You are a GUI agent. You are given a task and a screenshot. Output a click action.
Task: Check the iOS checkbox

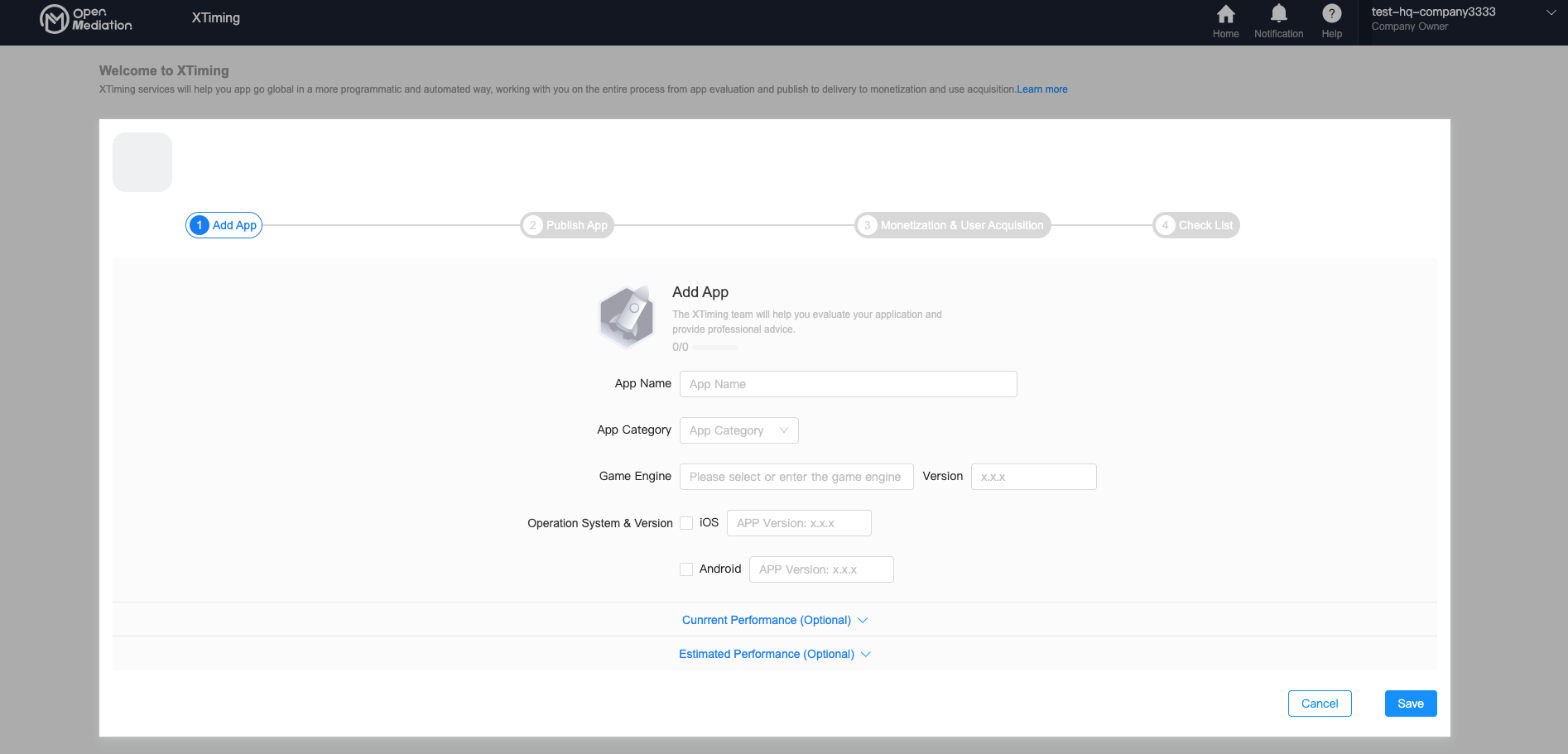686,523
